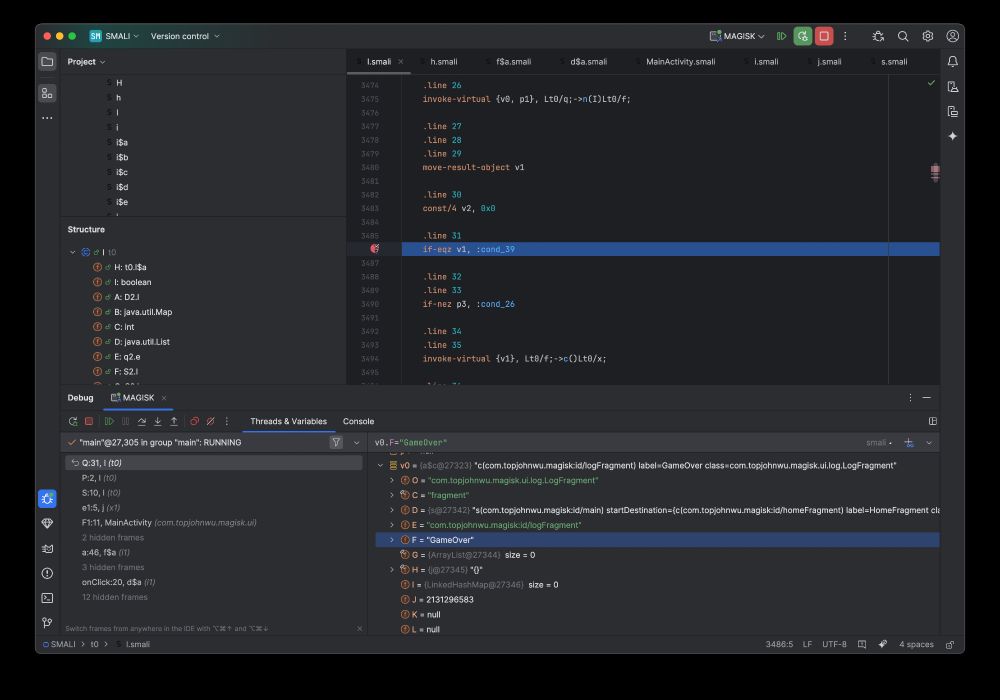Select i$c in the Project tree
This screenshot has width=1000, height=700.
pos(122,172)
